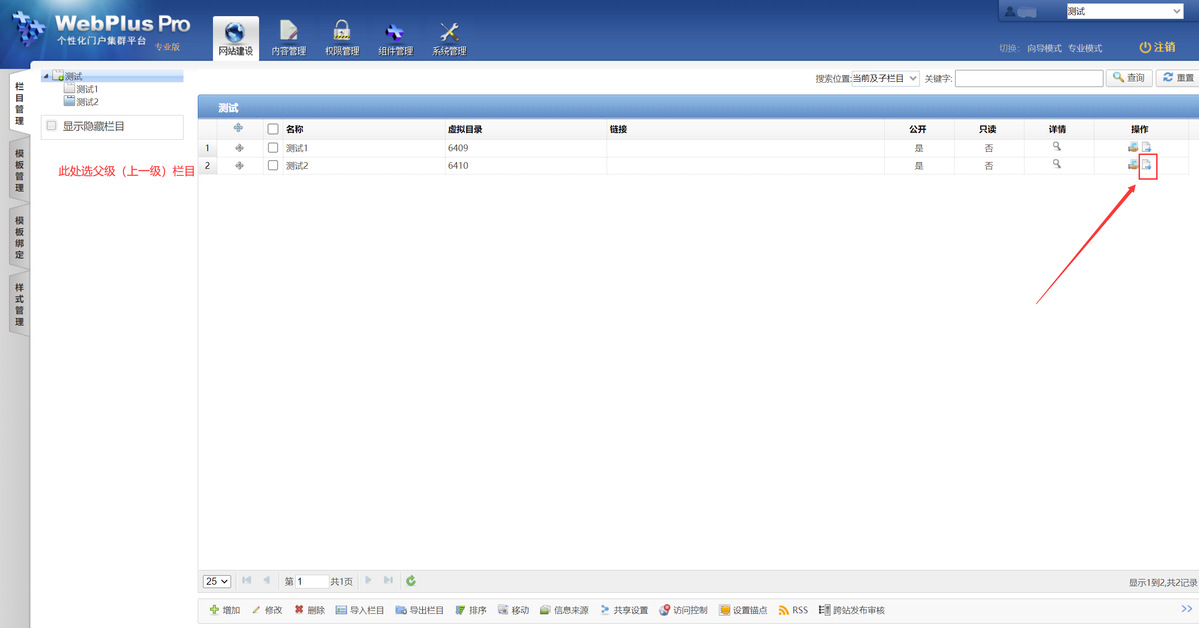
Task: Switch to the 模板管理 side tab
Action: pos(19,170)
